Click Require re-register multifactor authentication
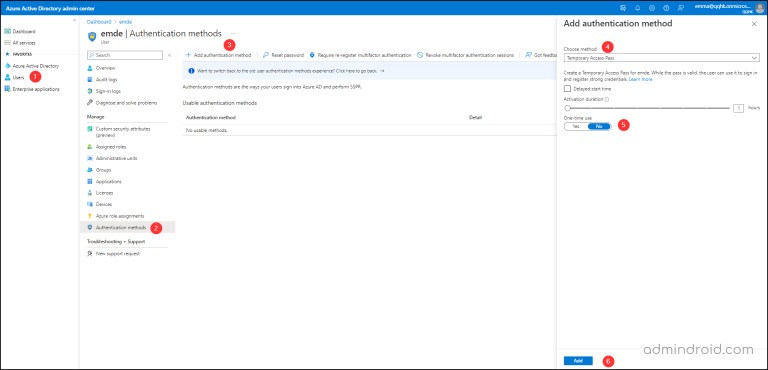 click(x=360, y=55)
